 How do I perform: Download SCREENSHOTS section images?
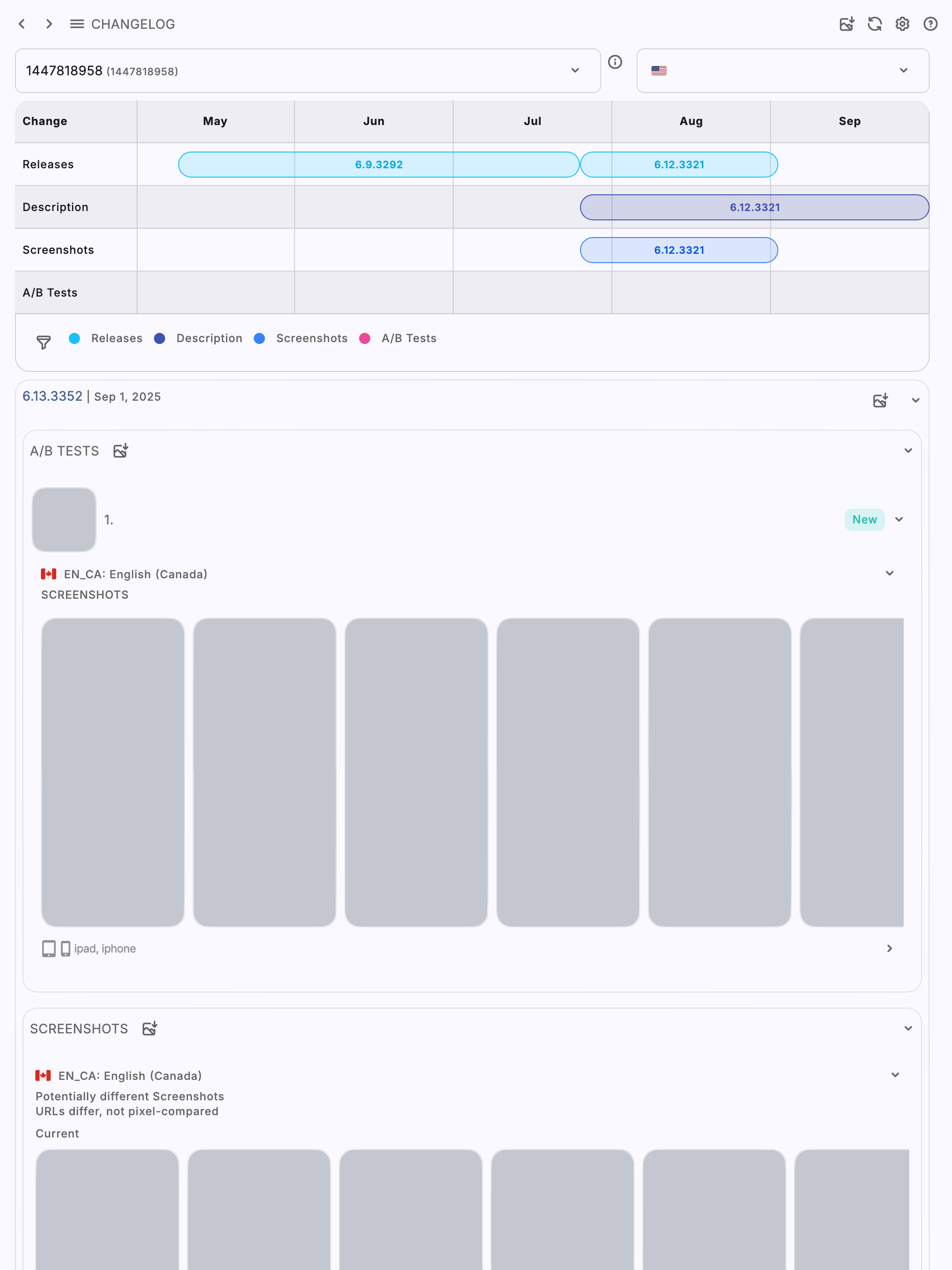tap(150, 1028)
